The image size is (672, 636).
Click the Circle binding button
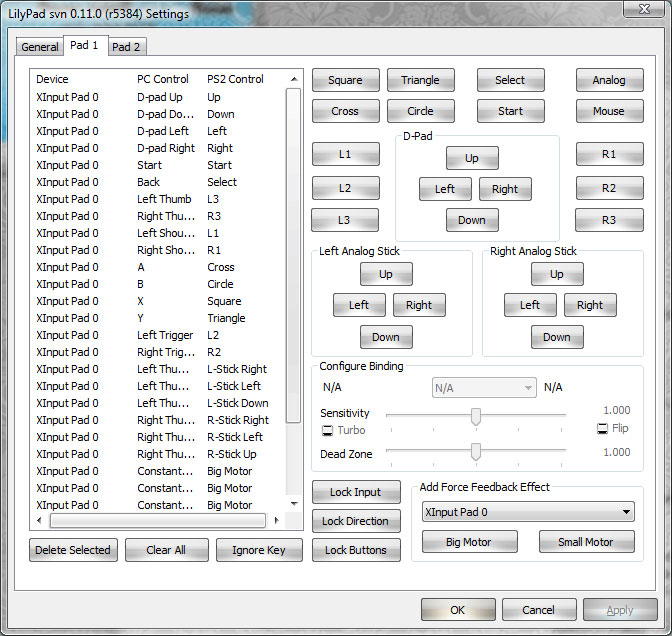tap(420, 111)
